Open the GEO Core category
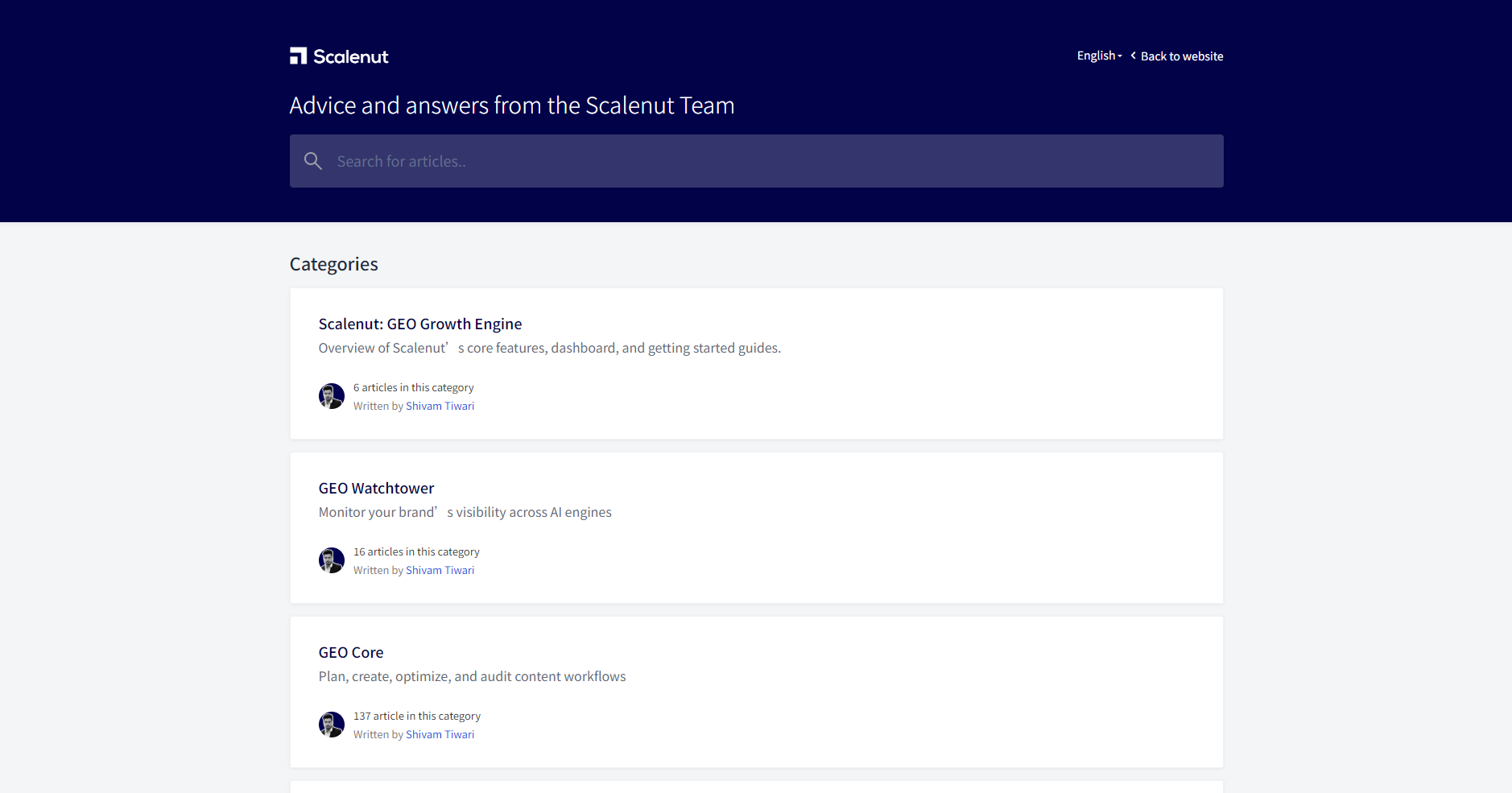 tap(350, 652)
